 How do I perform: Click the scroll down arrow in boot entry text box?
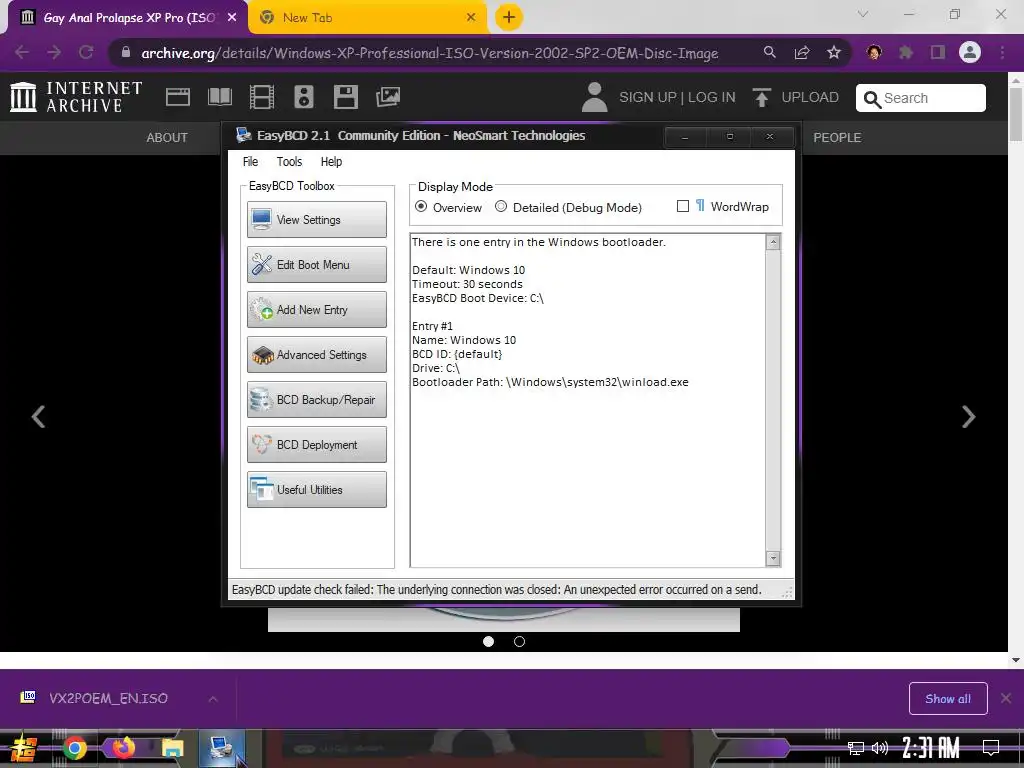tap(773, 558)
